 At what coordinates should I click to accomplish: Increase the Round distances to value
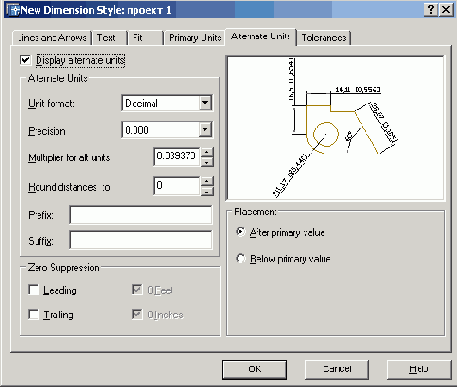(x=207, y=181)
